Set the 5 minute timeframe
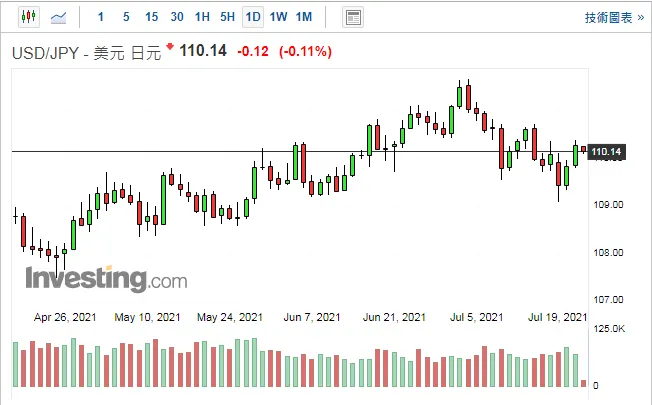This screenshot has width=652, height=405. [x=126, y=17]
